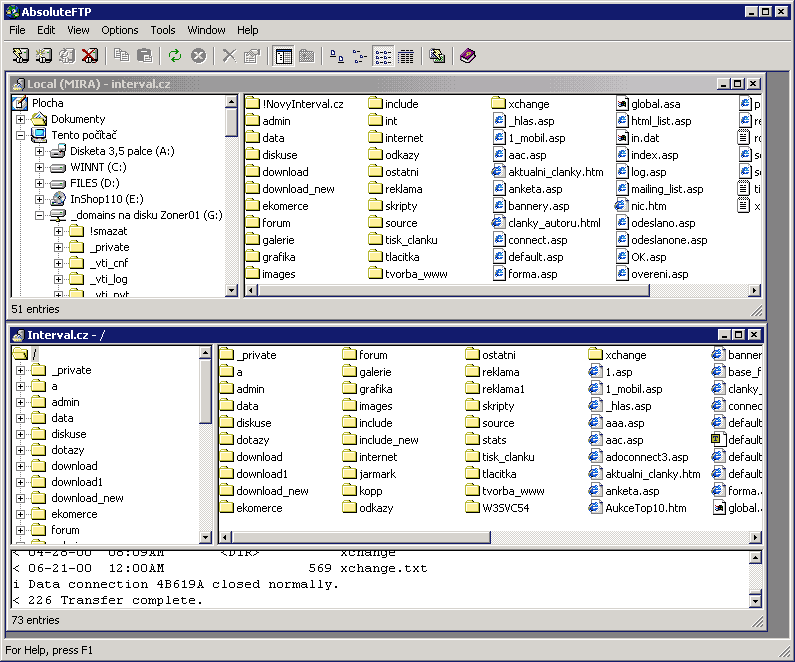Open the Tools menu
The image size is (795, 662).
click(x=163, y=30)
